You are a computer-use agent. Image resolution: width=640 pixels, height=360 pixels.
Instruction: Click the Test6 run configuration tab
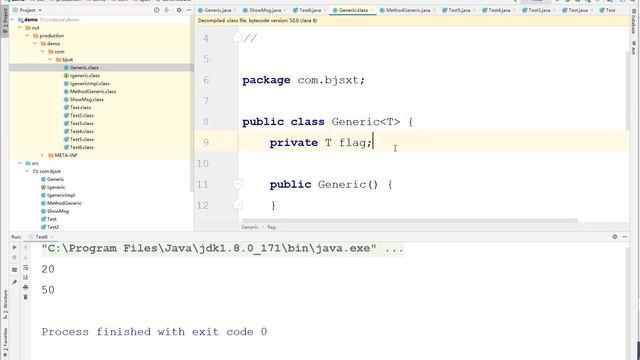(41, 237)
